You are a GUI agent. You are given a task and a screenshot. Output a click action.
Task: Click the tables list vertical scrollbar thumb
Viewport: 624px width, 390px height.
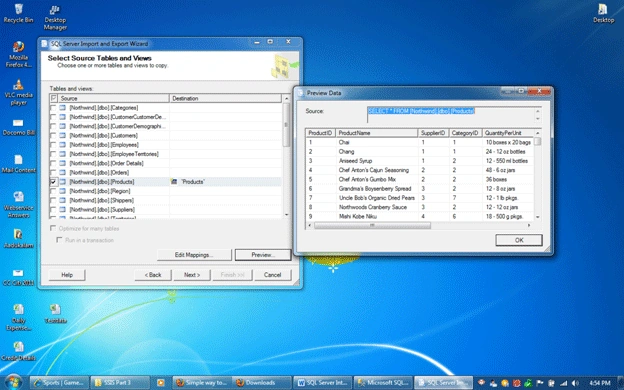(x=286, y=125)
